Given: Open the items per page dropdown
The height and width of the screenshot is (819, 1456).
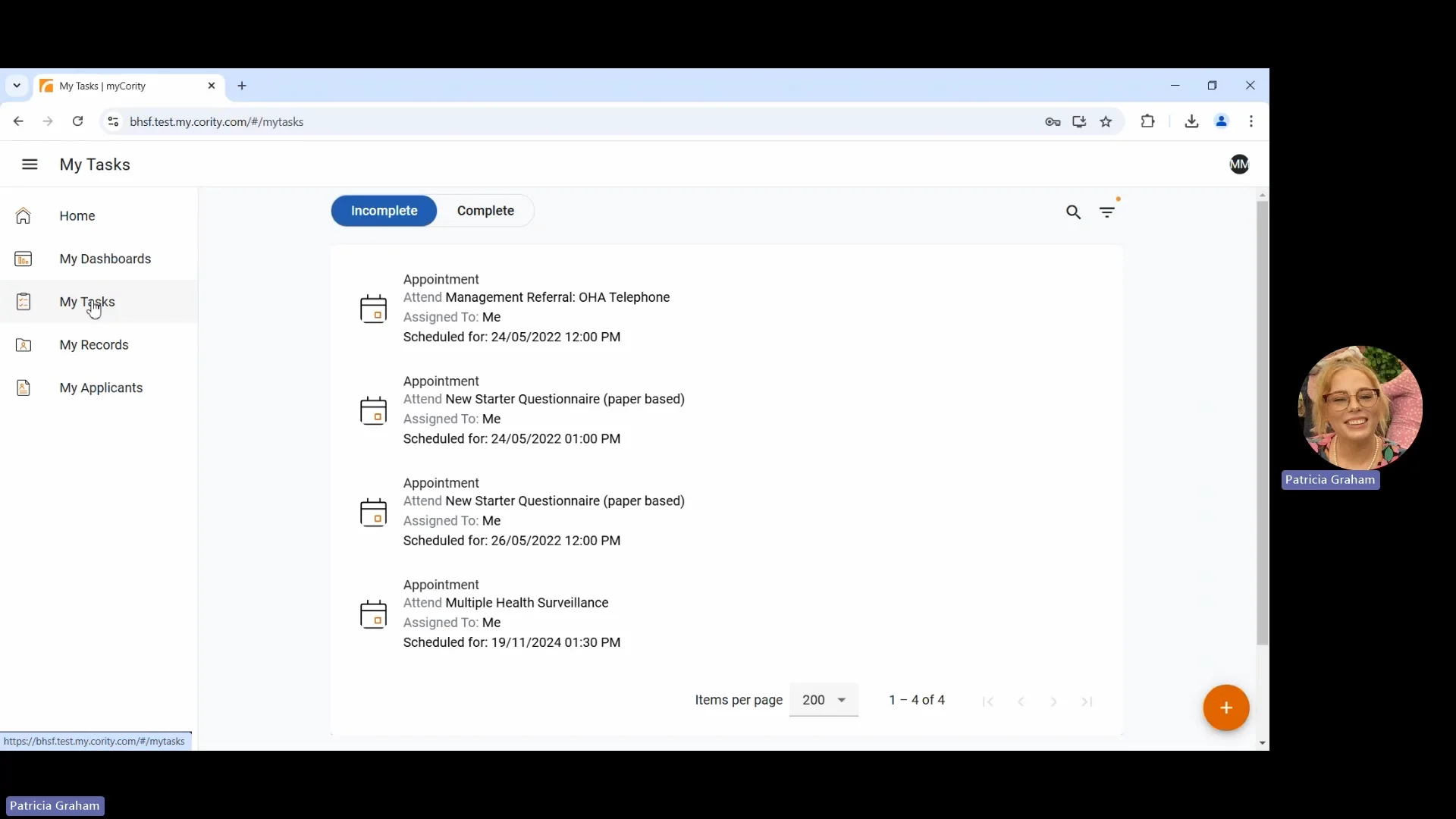Looking at the screenshot, I should point(824,700).
